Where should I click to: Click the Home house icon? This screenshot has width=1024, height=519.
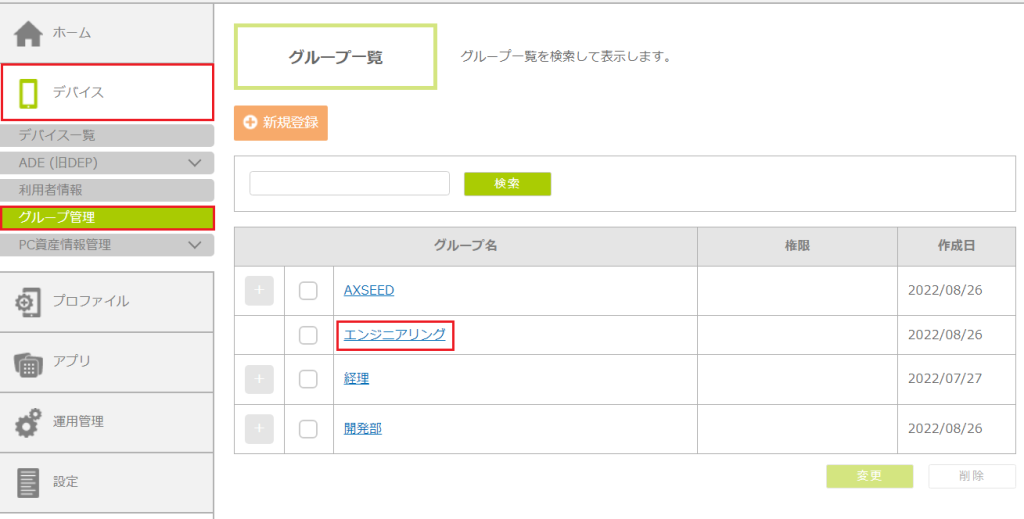click(x=28, y=33)
